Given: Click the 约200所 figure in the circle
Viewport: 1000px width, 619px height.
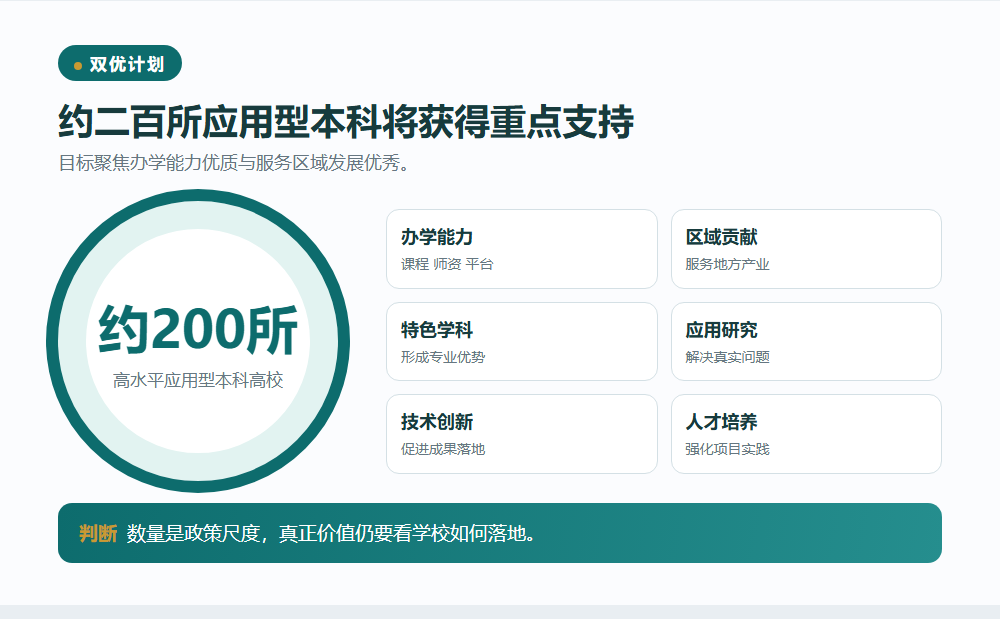Looking at the screenshot, I should click(x=198, y=330).
